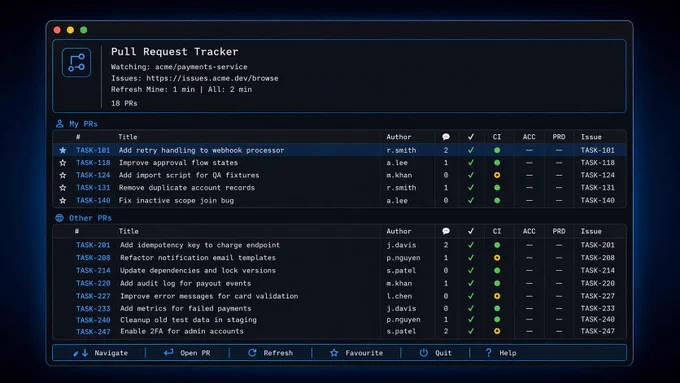Open TASK-201 pull request link
Viewport: 680px width, 383px height.
point(93,245)
